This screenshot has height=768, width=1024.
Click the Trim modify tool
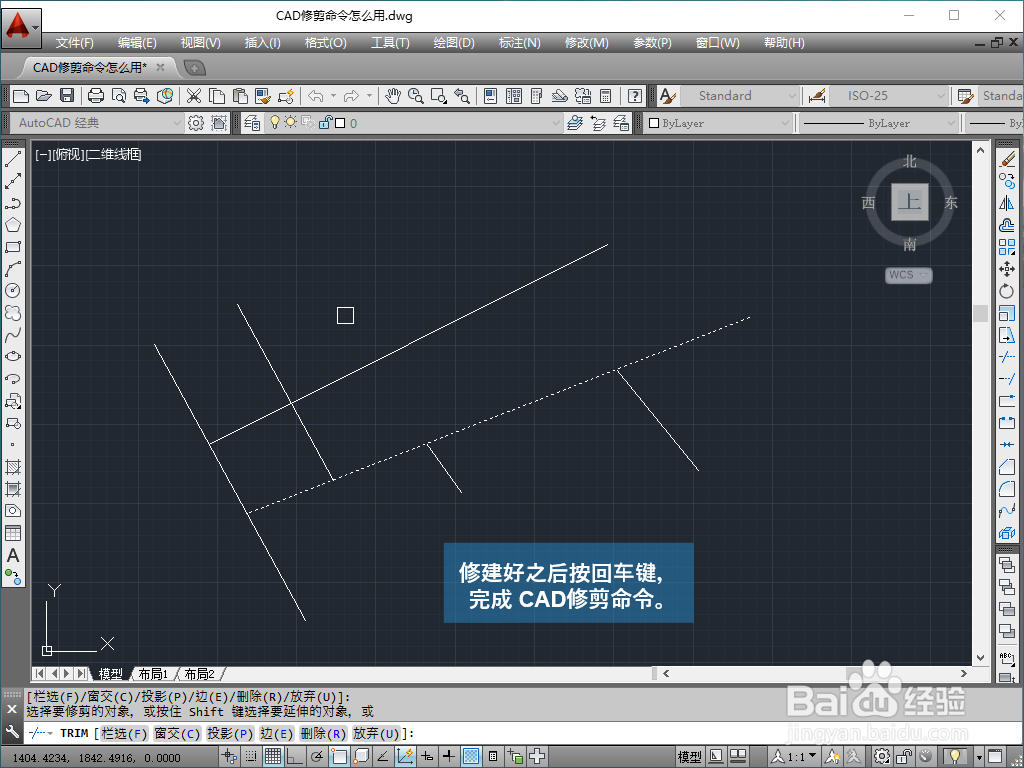tap(1007, 357)
